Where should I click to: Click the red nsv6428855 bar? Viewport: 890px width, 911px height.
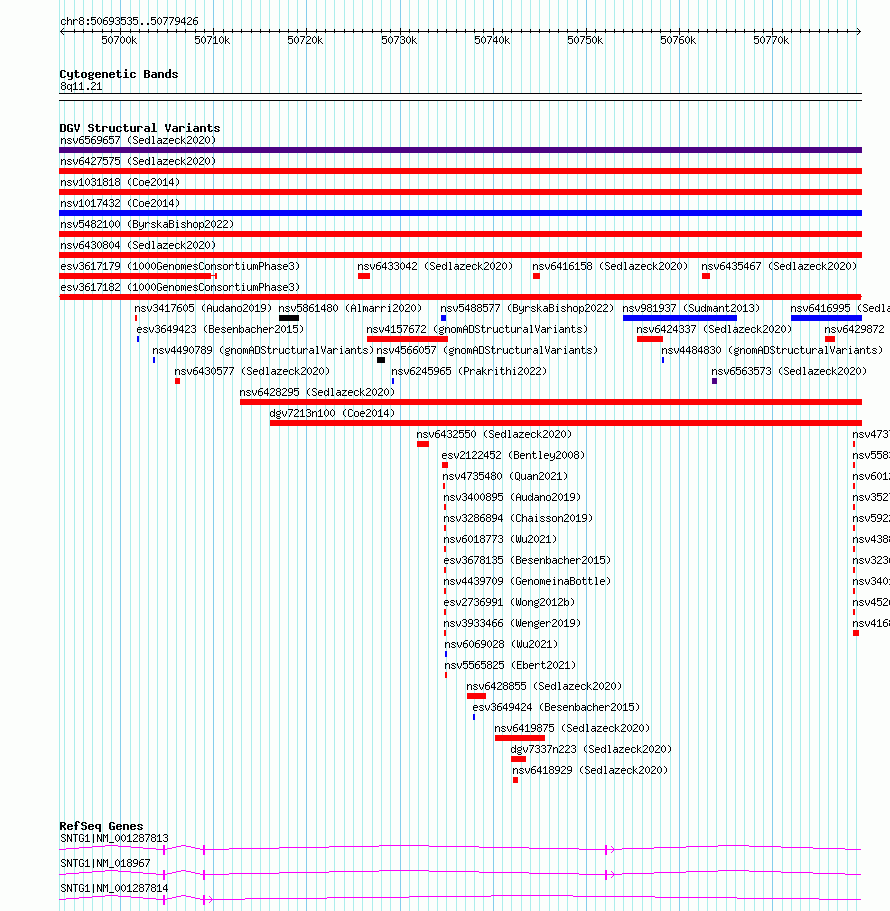coord(476,695)
